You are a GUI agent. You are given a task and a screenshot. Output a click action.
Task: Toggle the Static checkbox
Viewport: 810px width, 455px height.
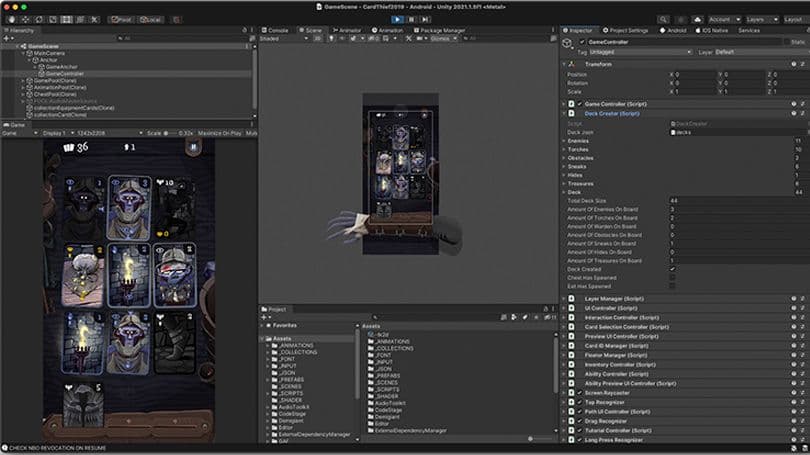[787, 42]
